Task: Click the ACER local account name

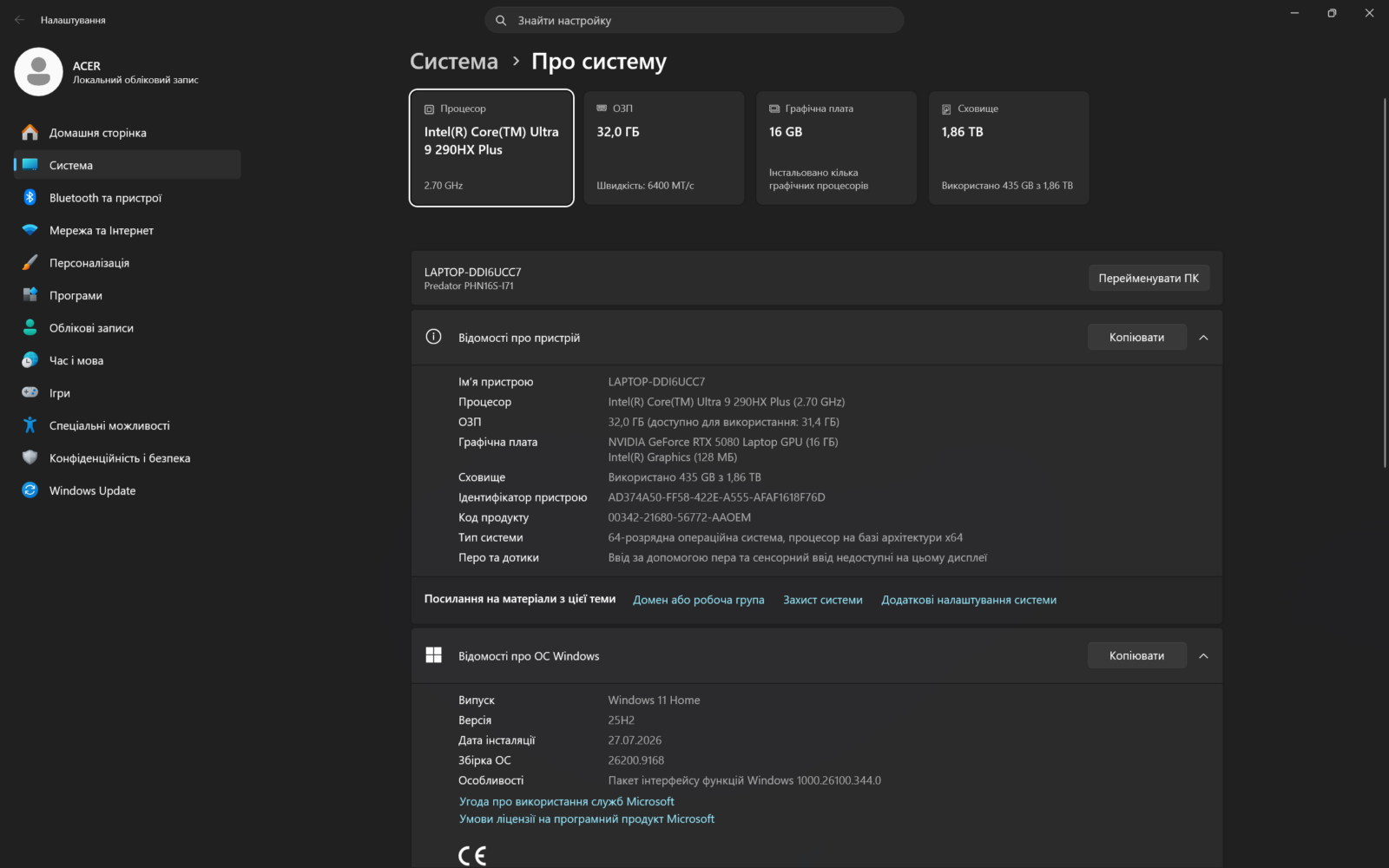Action: coord(87,66)
